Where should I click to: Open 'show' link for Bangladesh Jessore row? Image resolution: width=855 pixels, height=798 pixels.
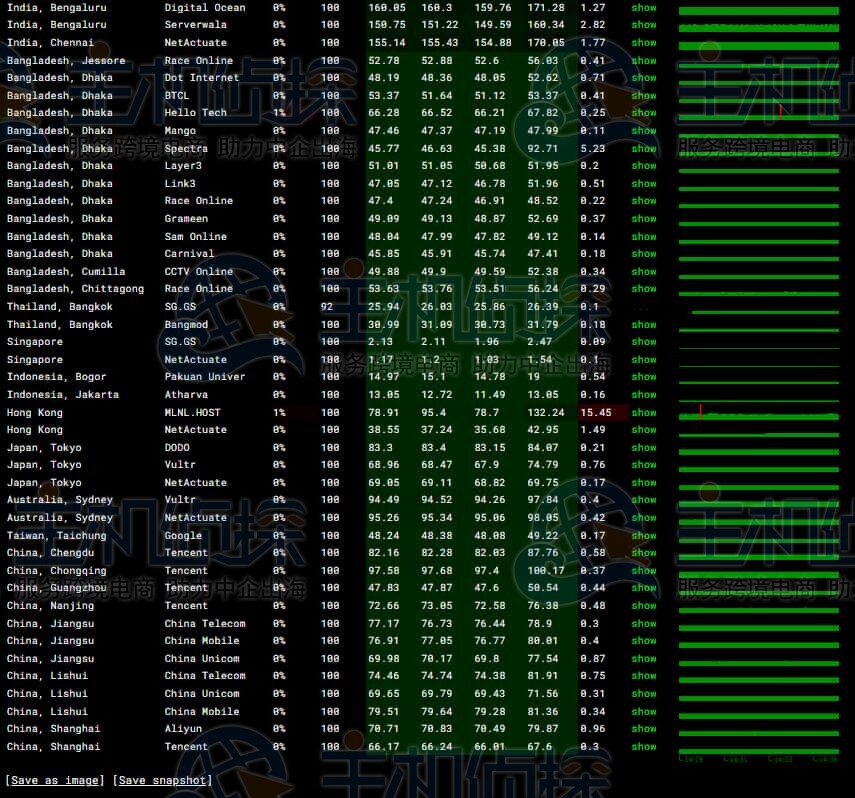644,61
